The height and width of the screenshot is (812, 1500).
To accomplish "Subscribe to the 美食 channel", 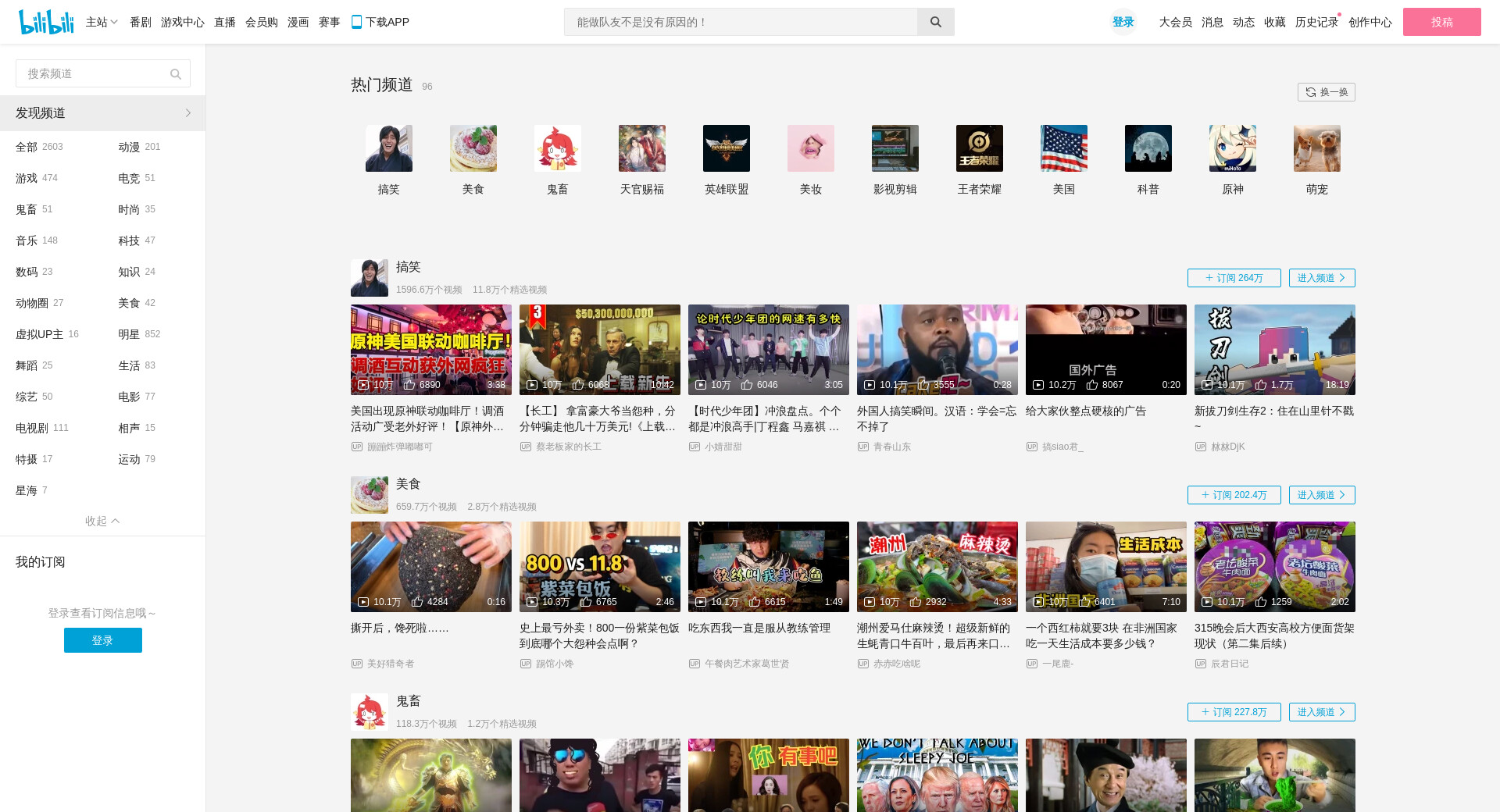I will click(x=1234, y=495).
